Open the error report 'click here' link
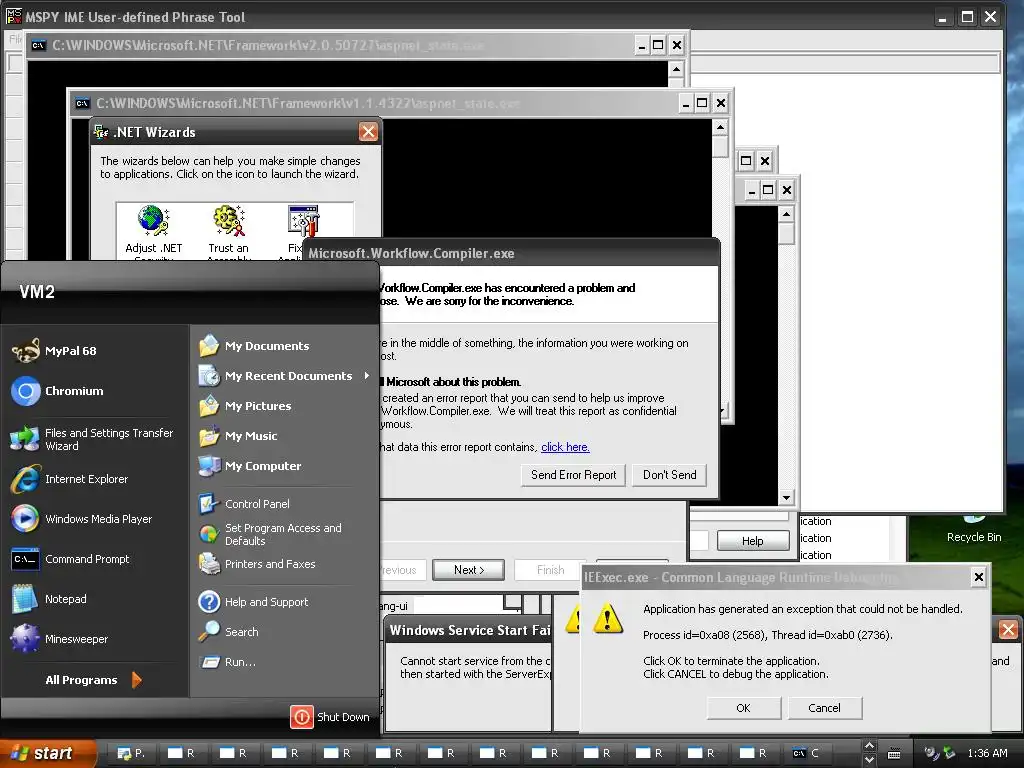1024x768 pixels. 565,447
